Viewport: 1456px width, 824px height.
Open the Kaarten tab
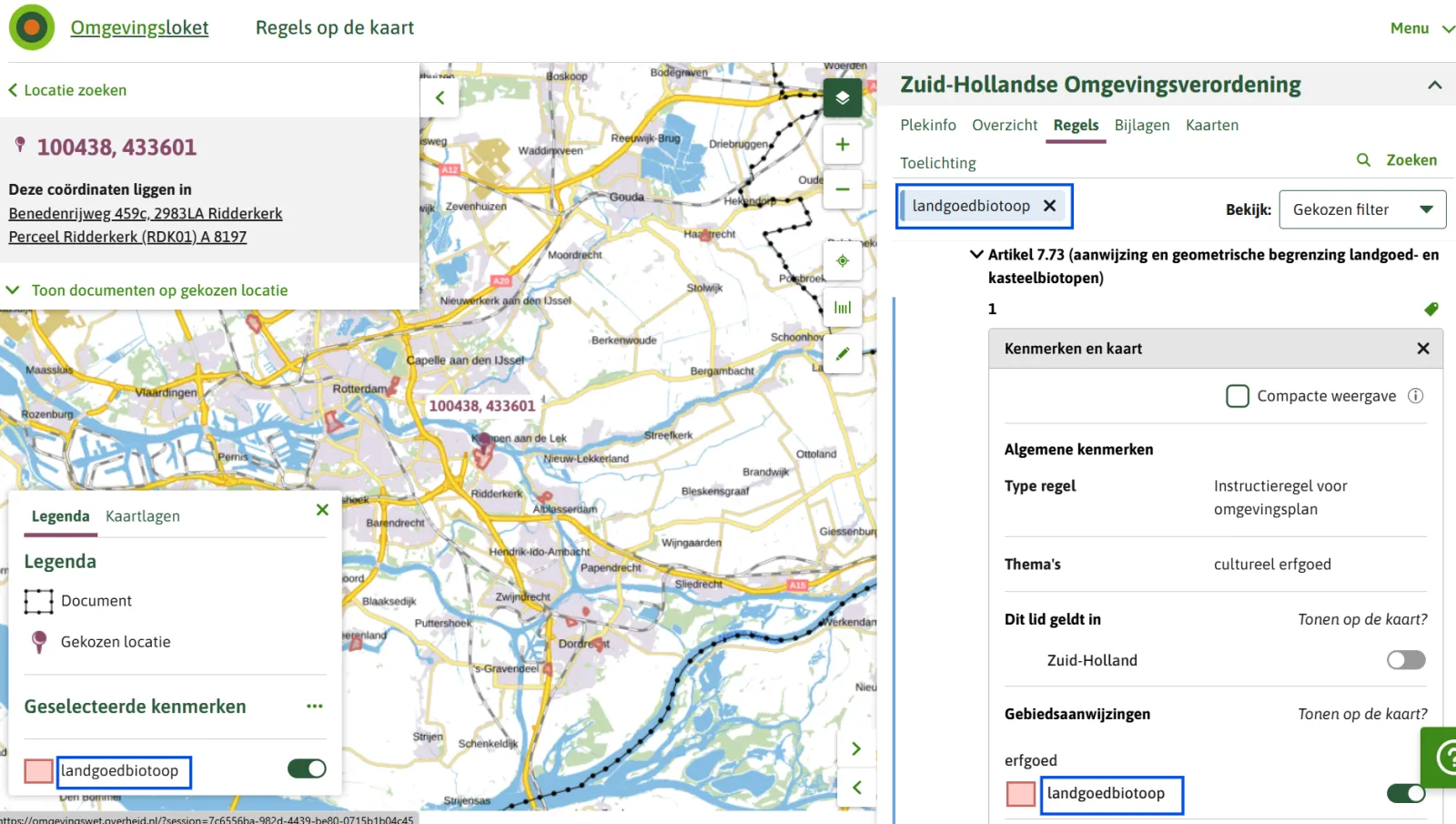[1212, 126]
